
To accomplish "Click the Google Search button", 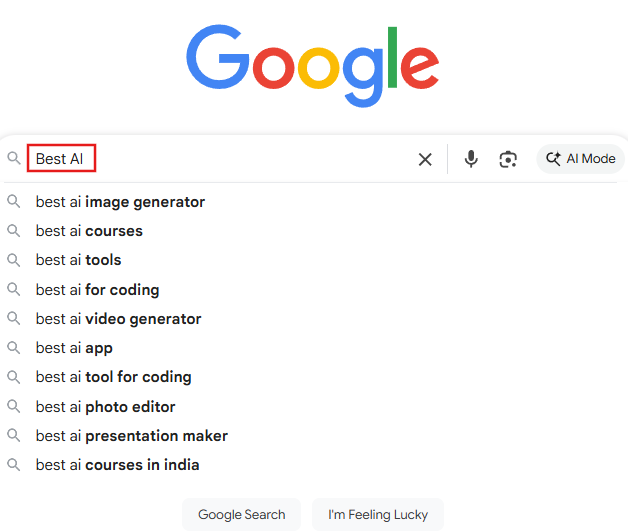I will [242, 514].
